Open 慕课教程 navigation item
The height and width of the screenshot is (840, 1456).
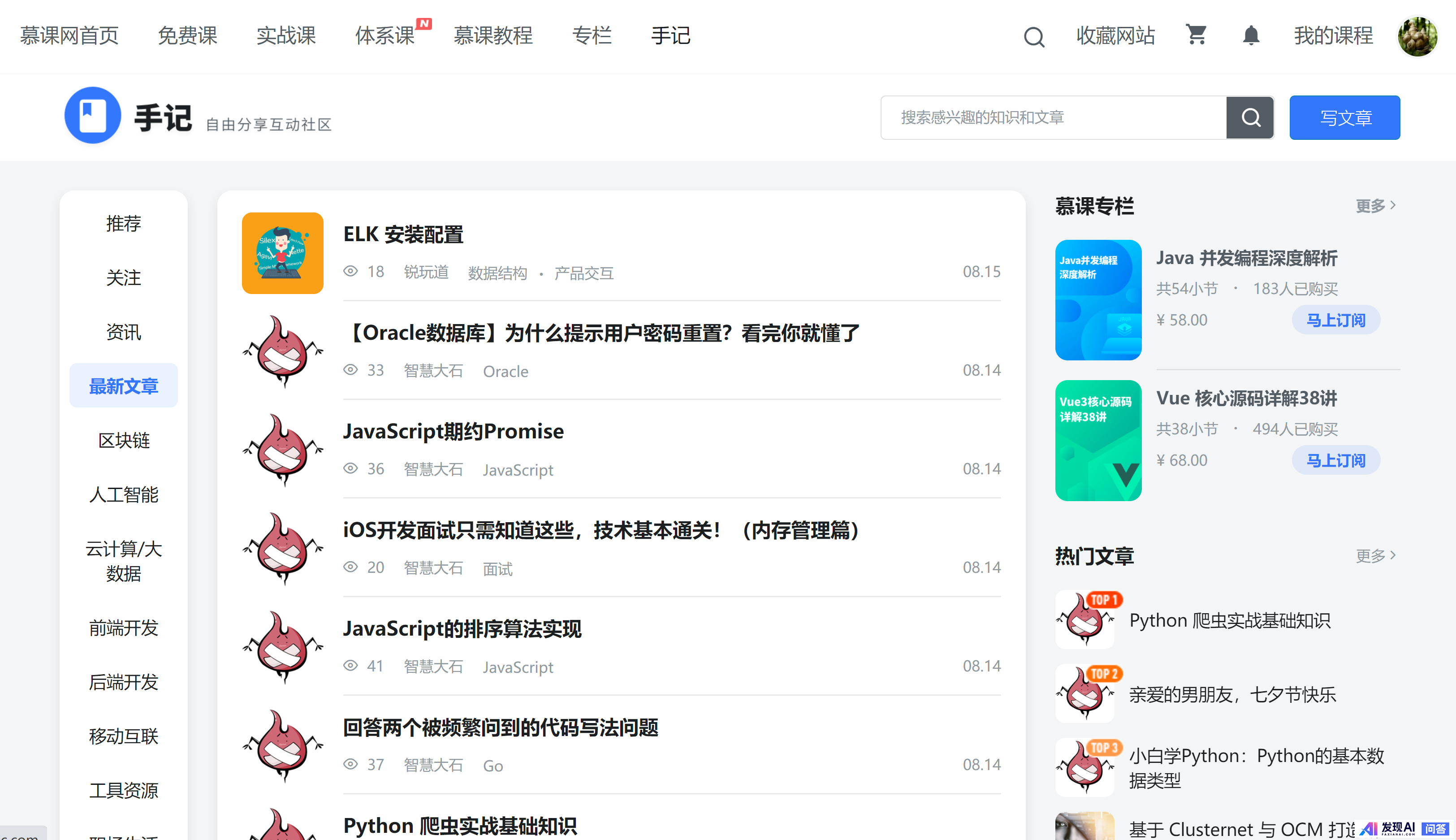pyautogui.click(x=493, y=36)
